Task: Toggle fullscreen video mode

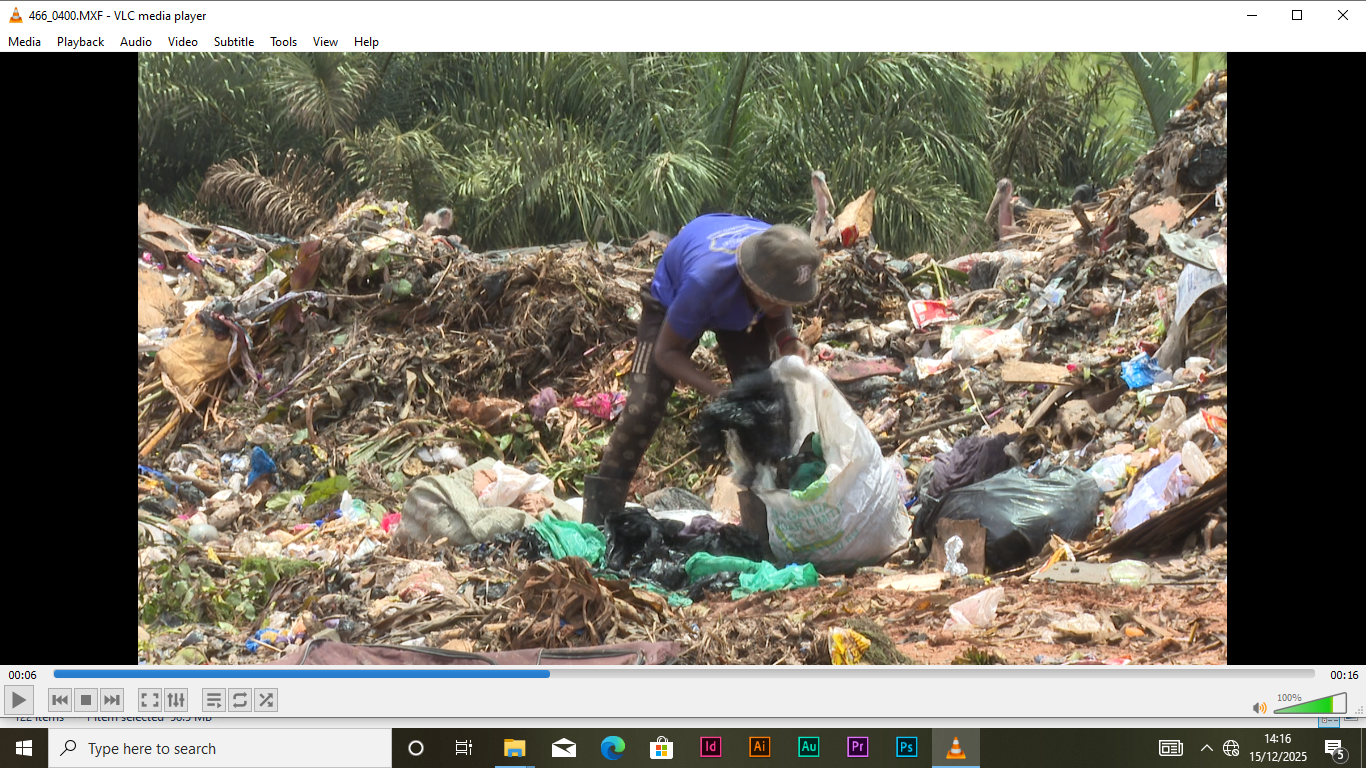Action: pos(149,700)
